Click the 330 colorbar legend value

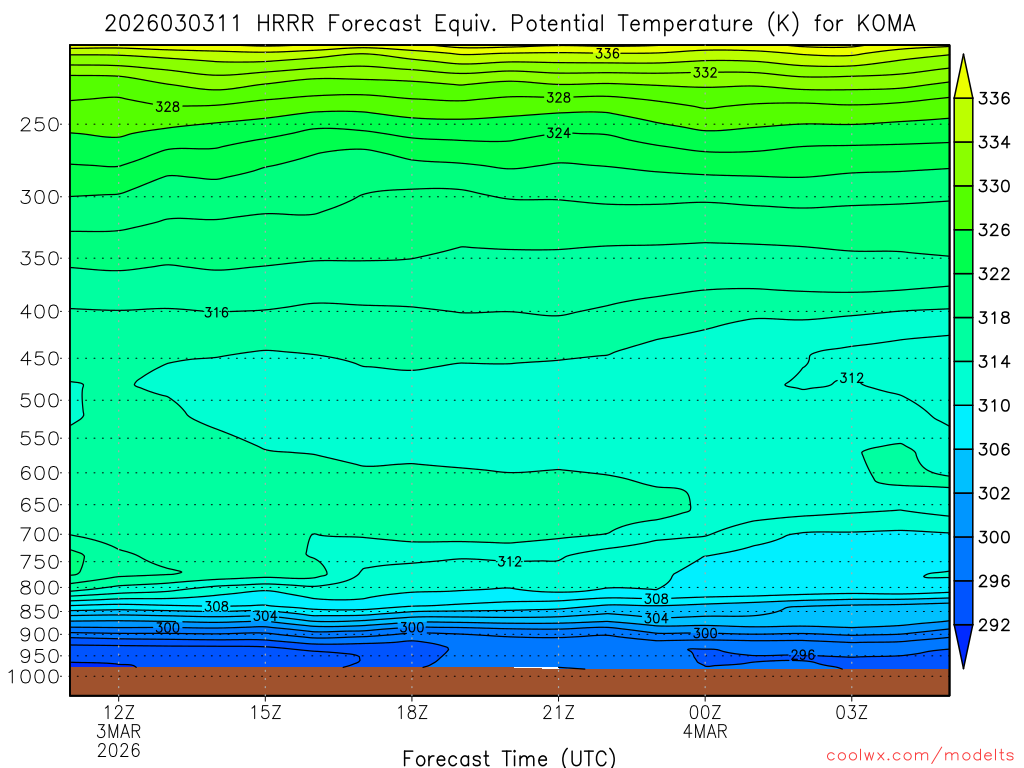pos(994,187)
